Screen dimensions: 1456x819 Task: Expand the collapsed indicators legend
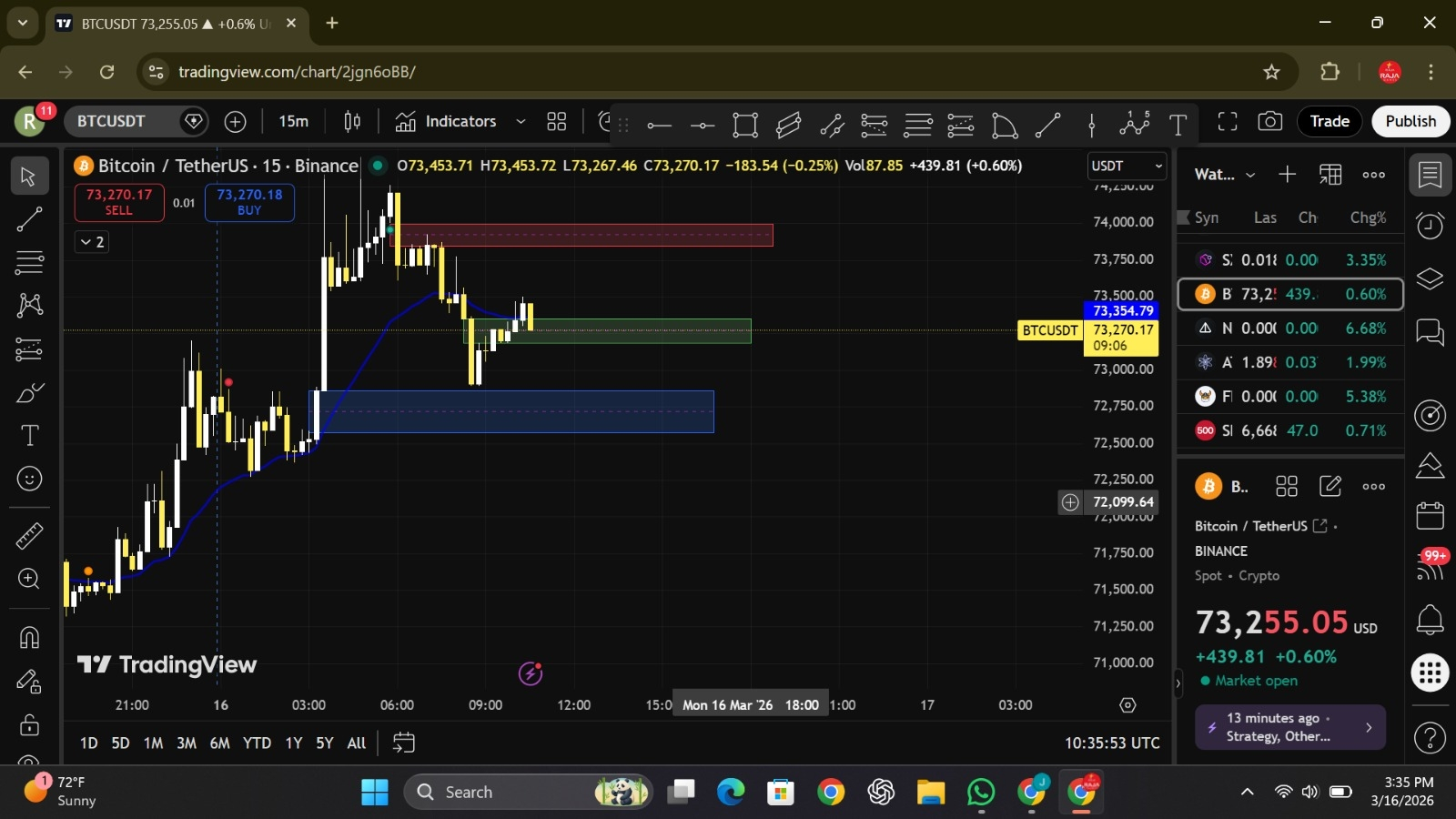[92, 241]
